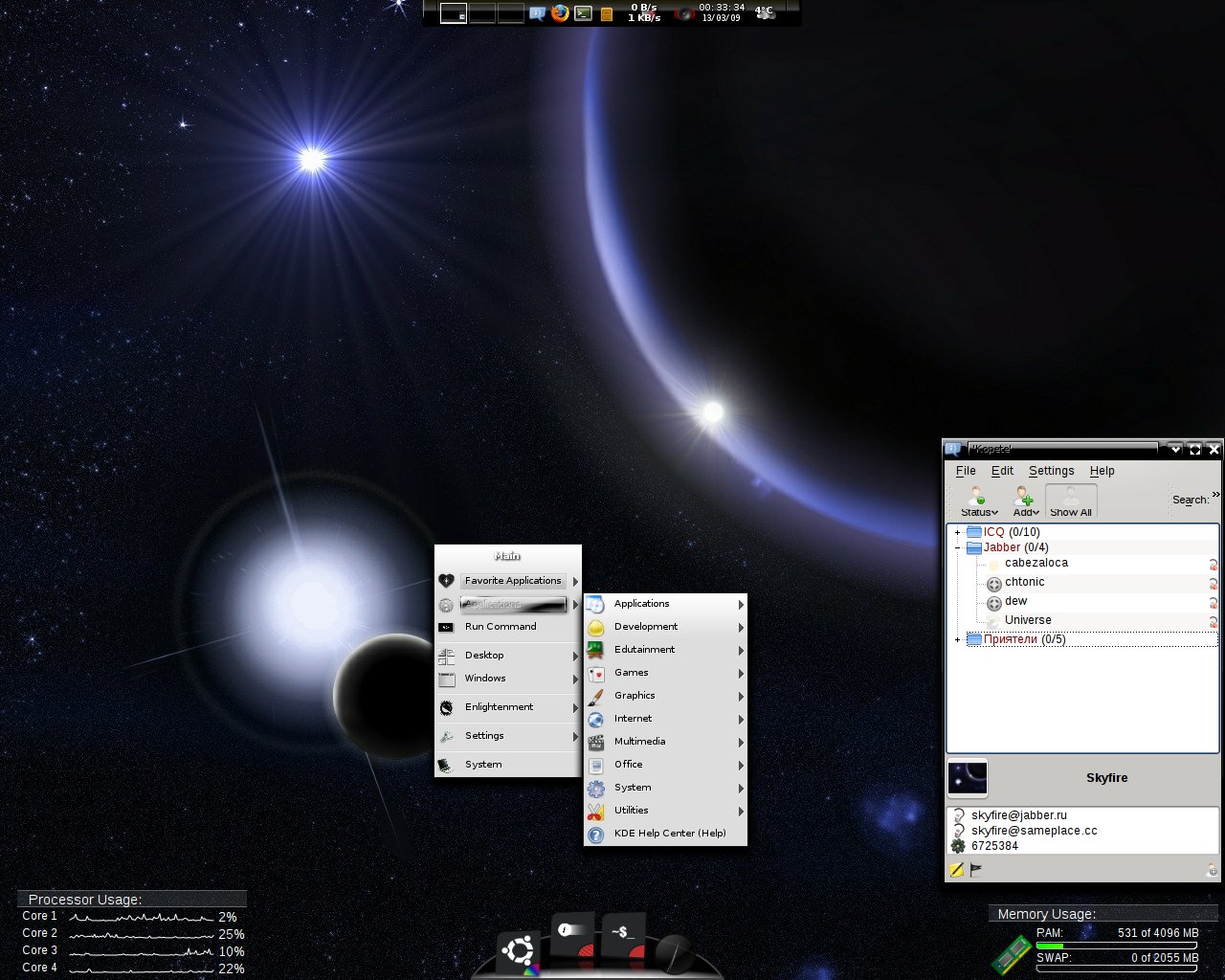Open Kopete Help menu

1102,471
